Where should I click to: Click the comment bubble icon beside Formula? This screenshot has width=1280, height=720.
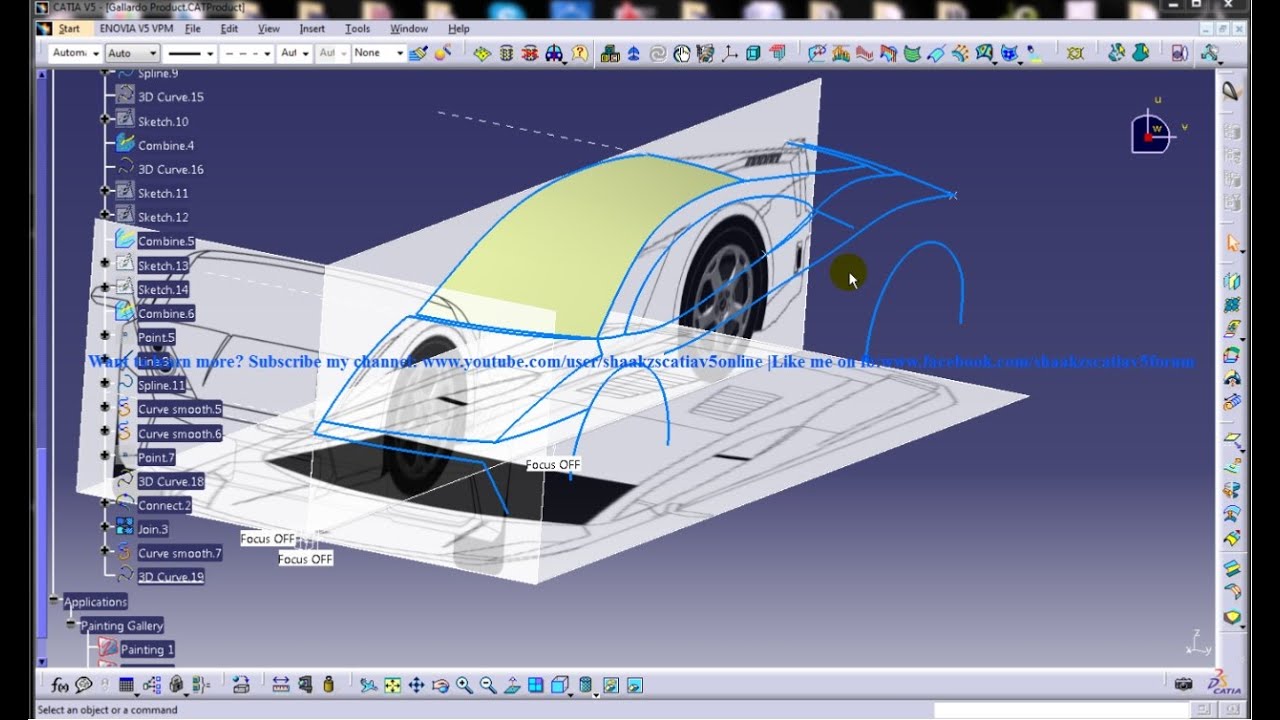(x=84, y=685)
